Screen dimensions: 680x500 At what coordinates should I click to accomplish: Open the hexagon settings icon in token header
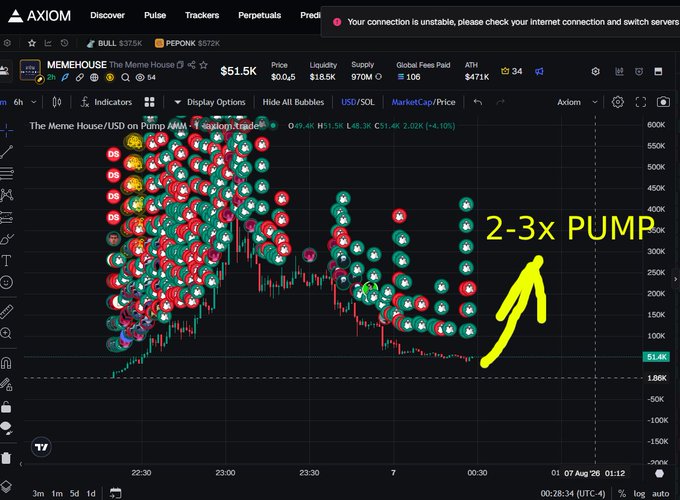pyautogui.click(x=595, y=71)
